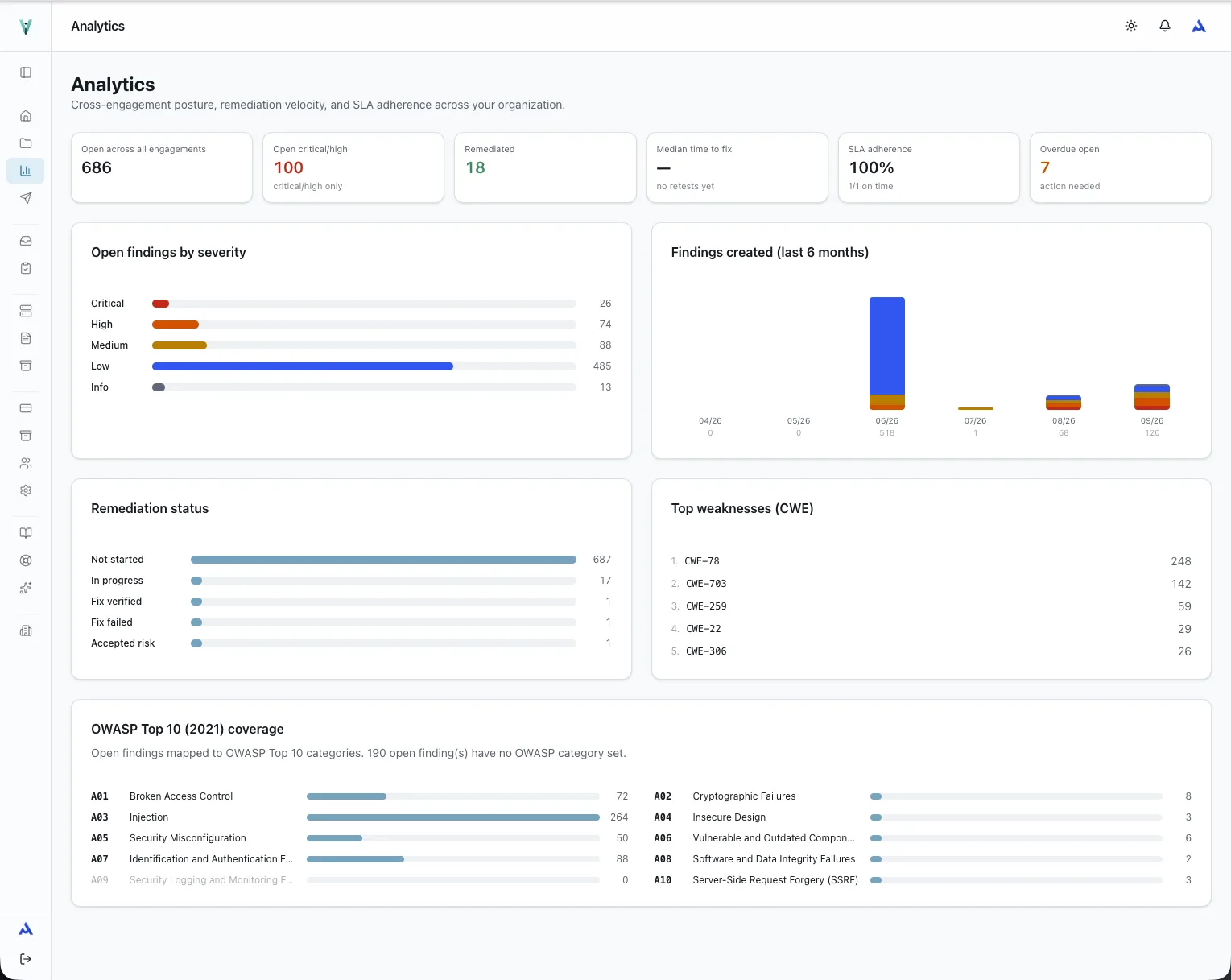Click the Info severity label
The height and width of the screenshot is (980, 1231).
[100, 387]
